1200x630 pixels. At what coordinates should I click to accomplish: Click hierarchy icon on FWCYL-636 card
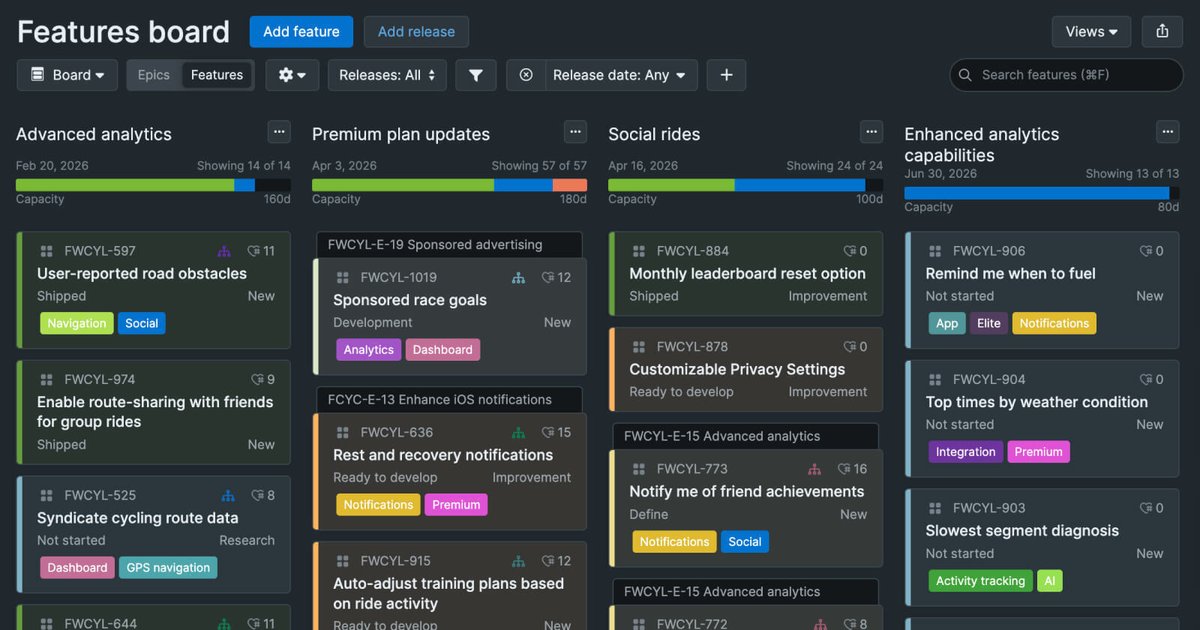pyautogui.click(x=518, y=432)
